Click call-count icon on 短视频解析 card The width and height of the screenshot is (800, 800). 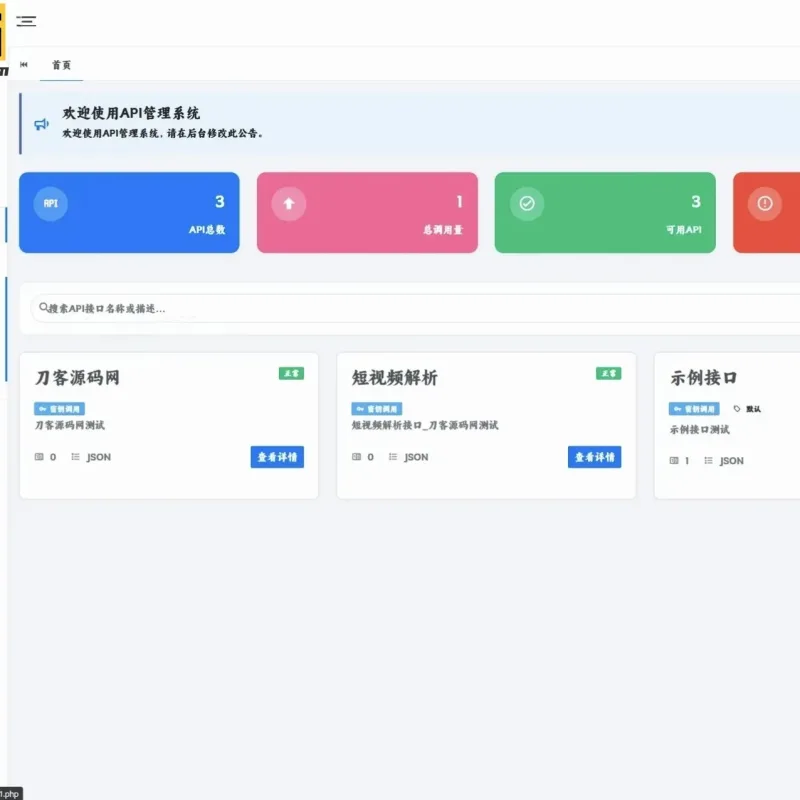point(356,457)
